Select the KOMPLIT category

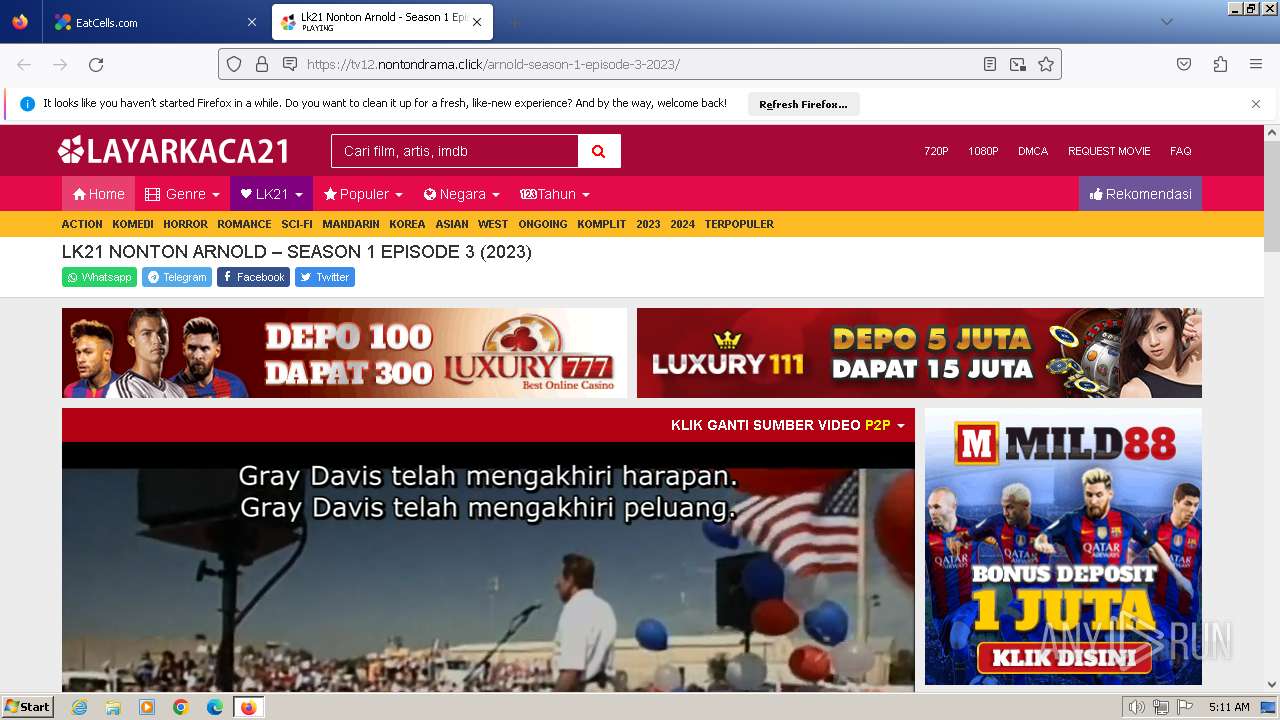point(601,224)
